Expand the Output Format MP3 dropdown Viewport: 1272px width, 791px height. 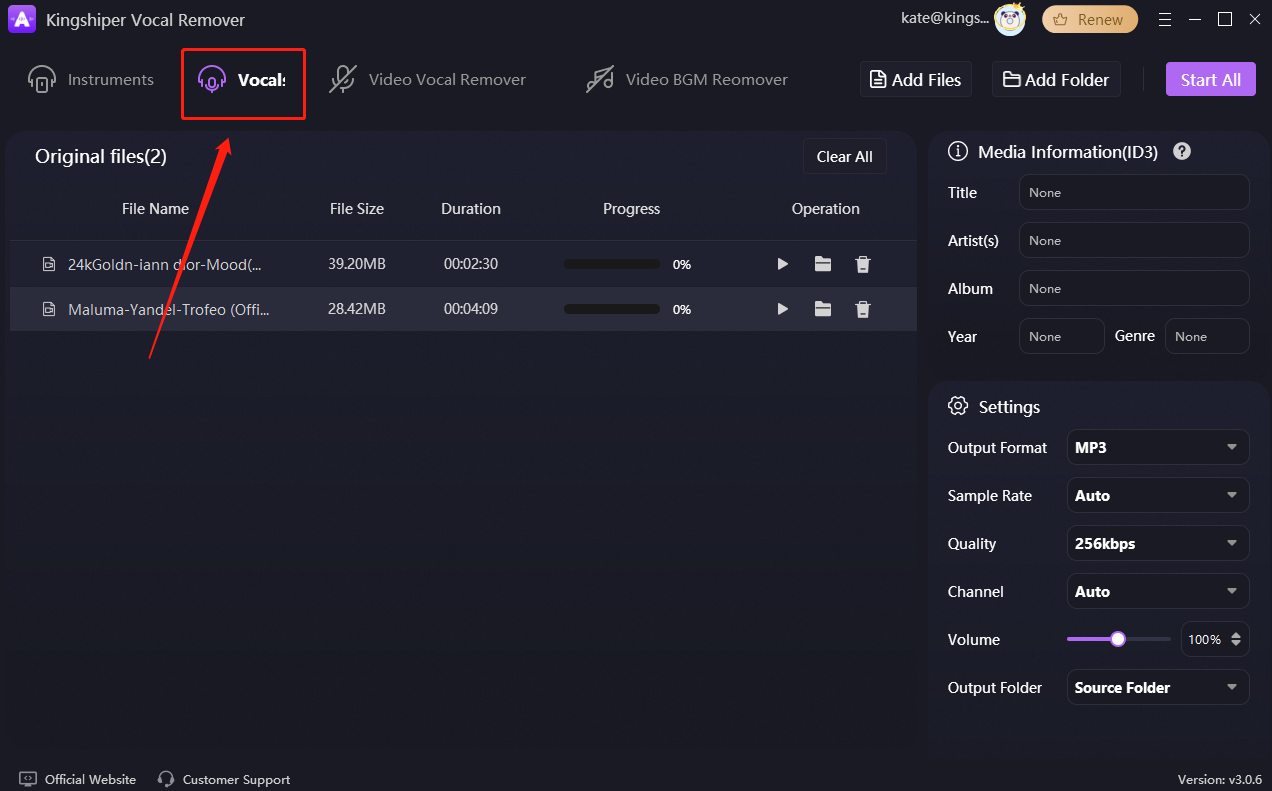tap(1158, 447)
